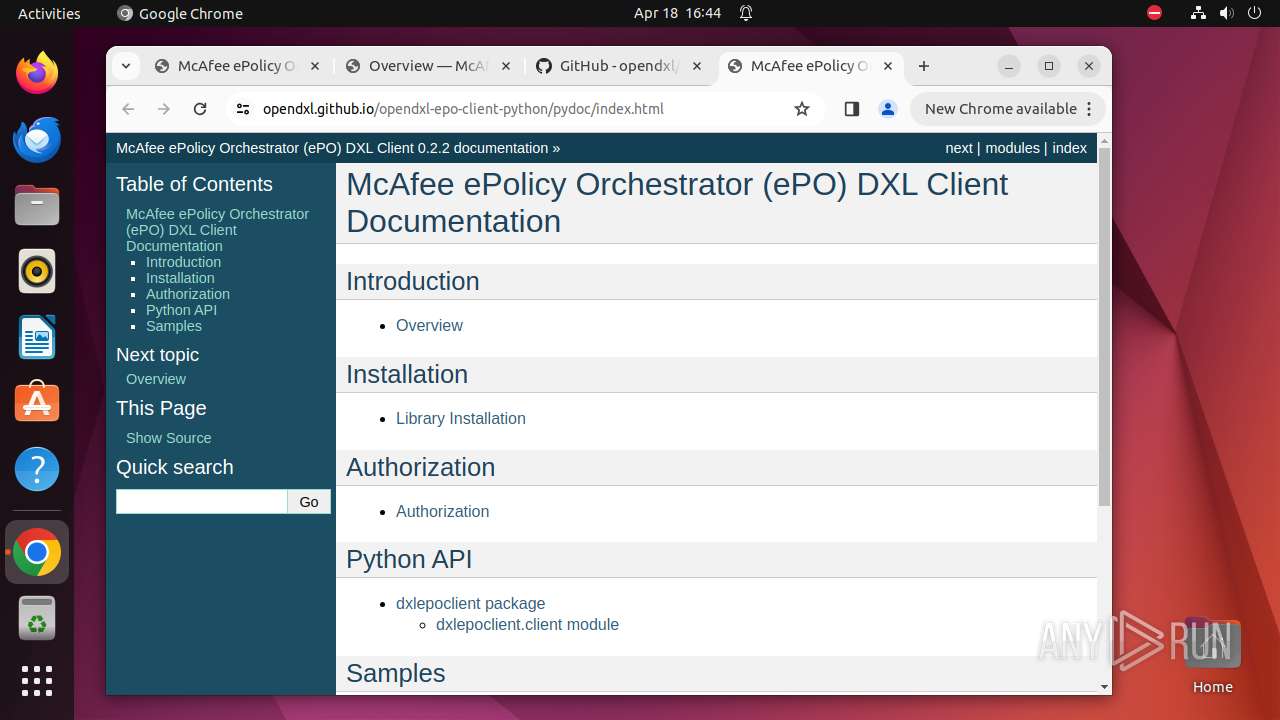This screenshot has width=1280, height=720.
Task: Go back using browser back arrow
Action: click(x=128, y=109)
